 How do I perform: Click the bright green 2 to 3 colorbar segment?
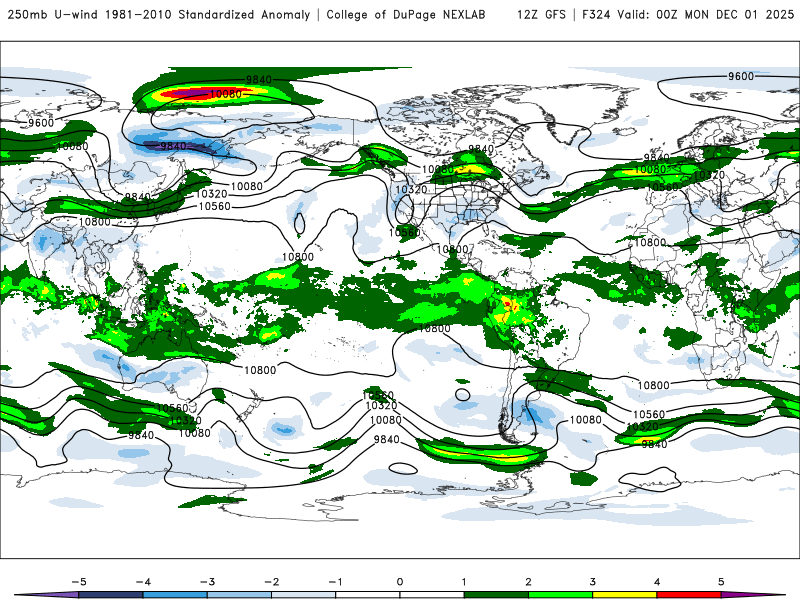pos(560,595)
